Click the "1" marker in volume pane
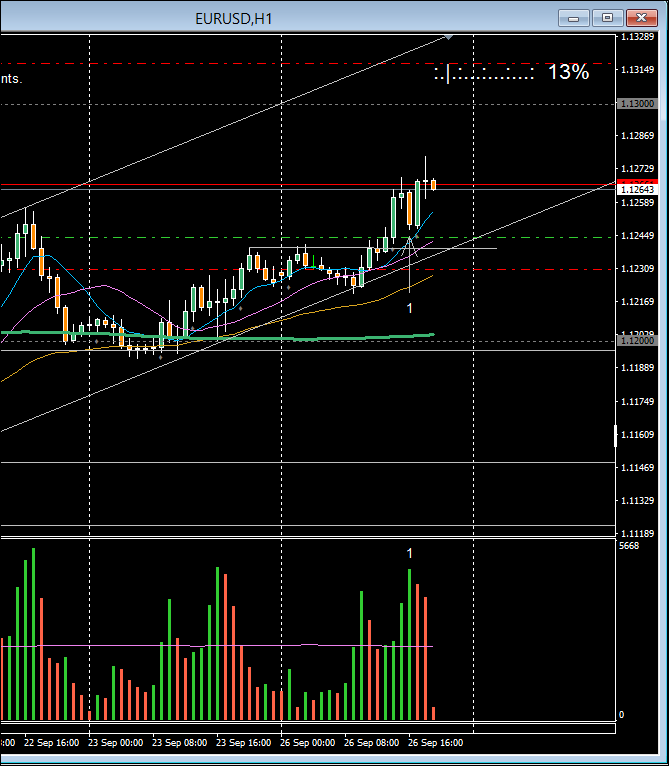 (409, 553)
